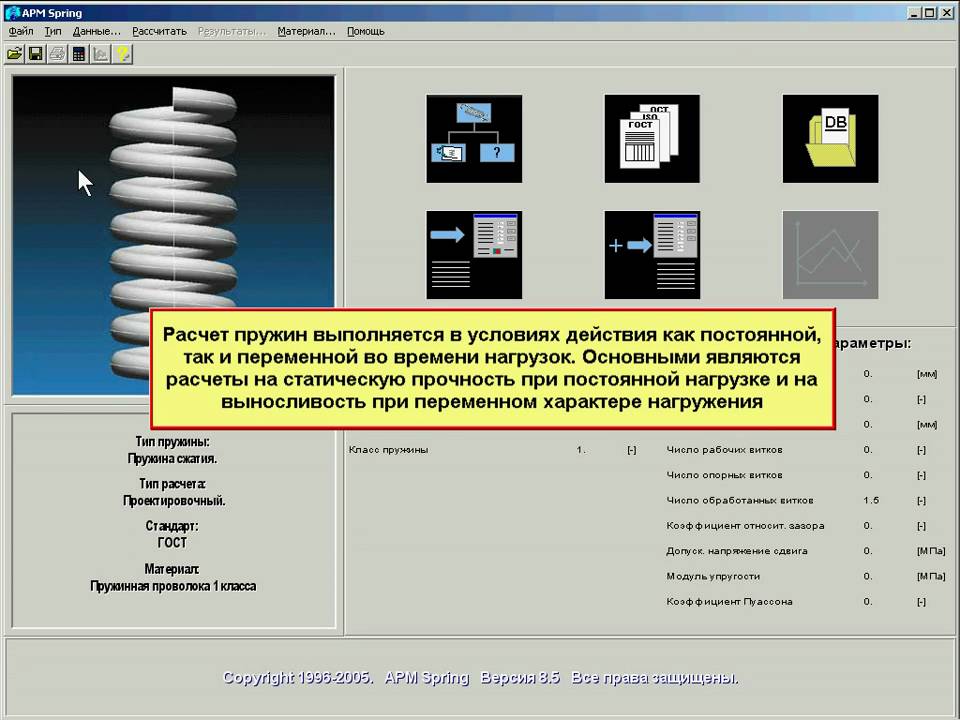Open the Тип menu
Viewport: 960px width, 720px height.
click(53, 31)
